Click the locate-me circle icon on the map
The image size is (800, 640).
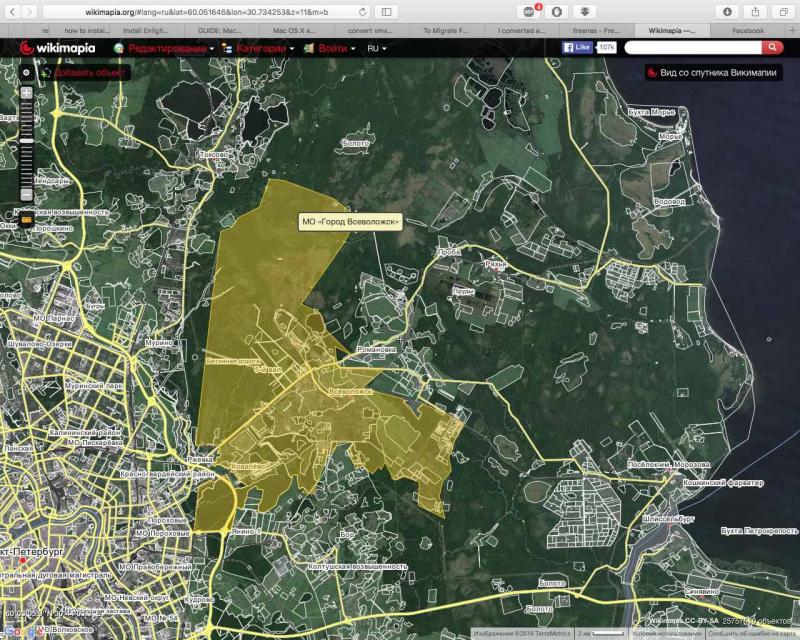pos(27,72)
